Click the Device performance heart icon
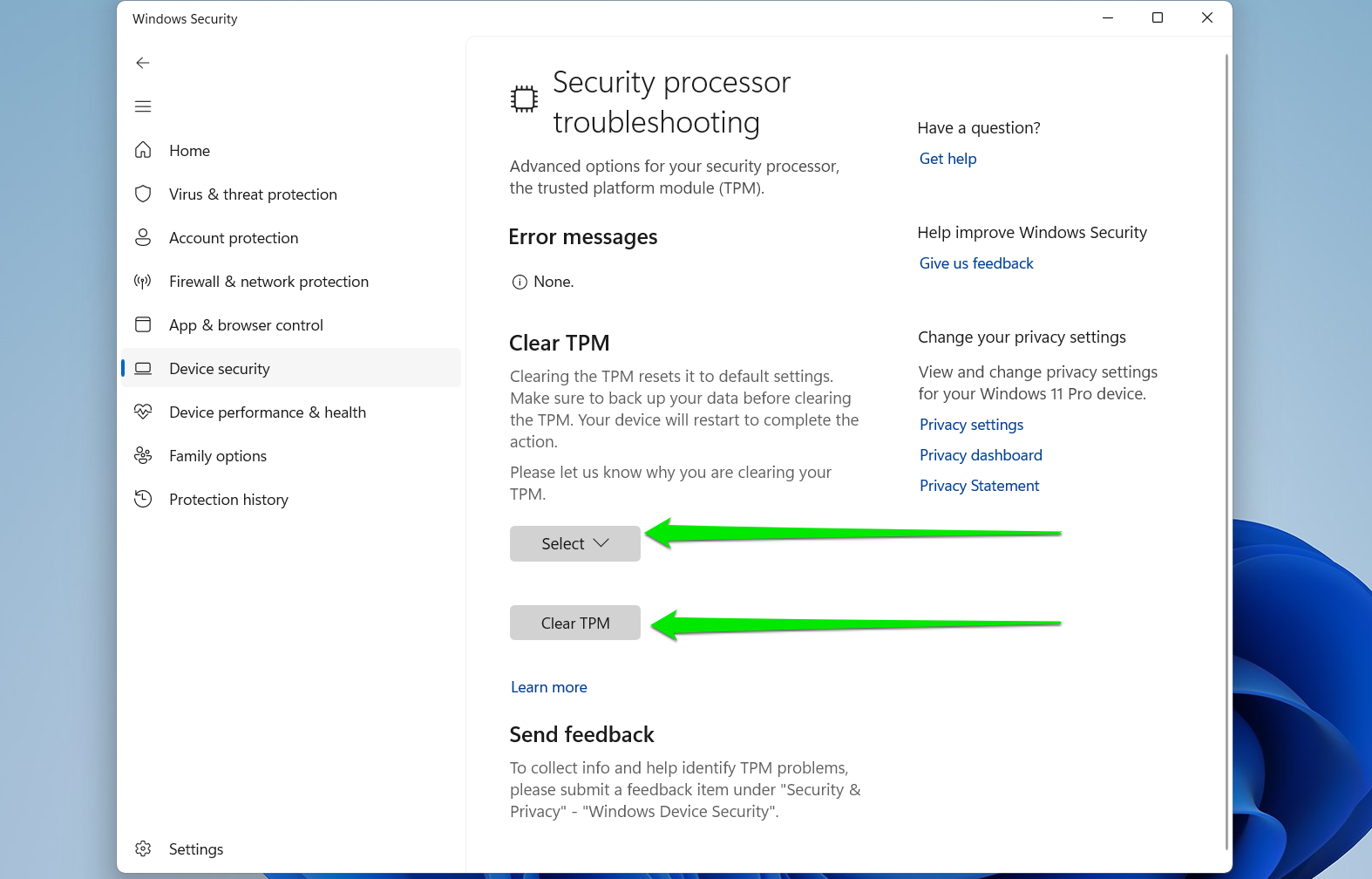1372x879 pixels. (x=143, y=412)
